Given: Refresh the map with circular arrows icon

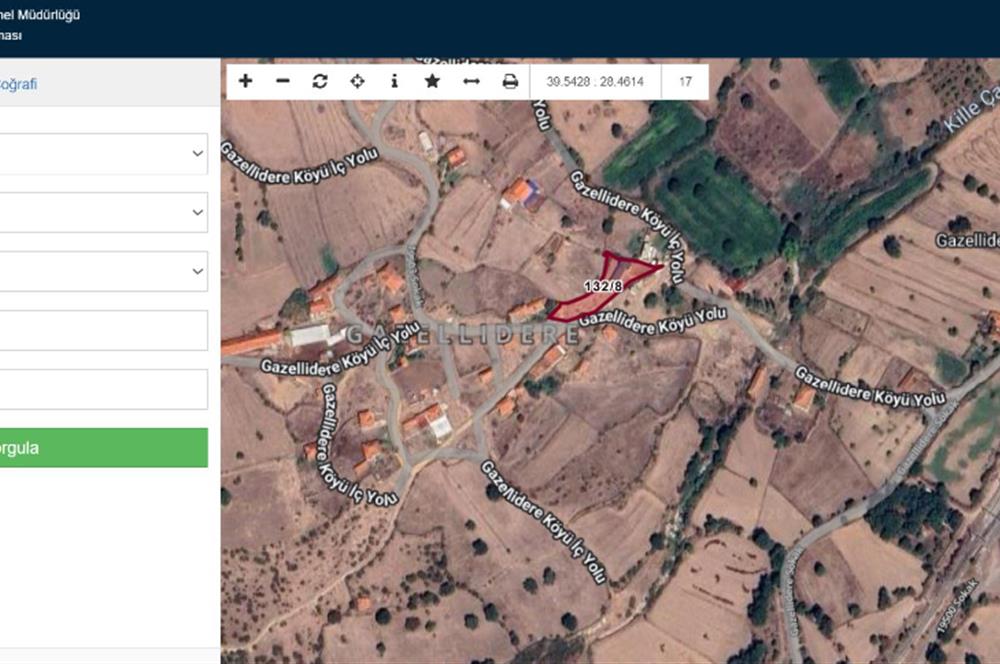Looking at the screenshot, I should (x=320, y=81).
